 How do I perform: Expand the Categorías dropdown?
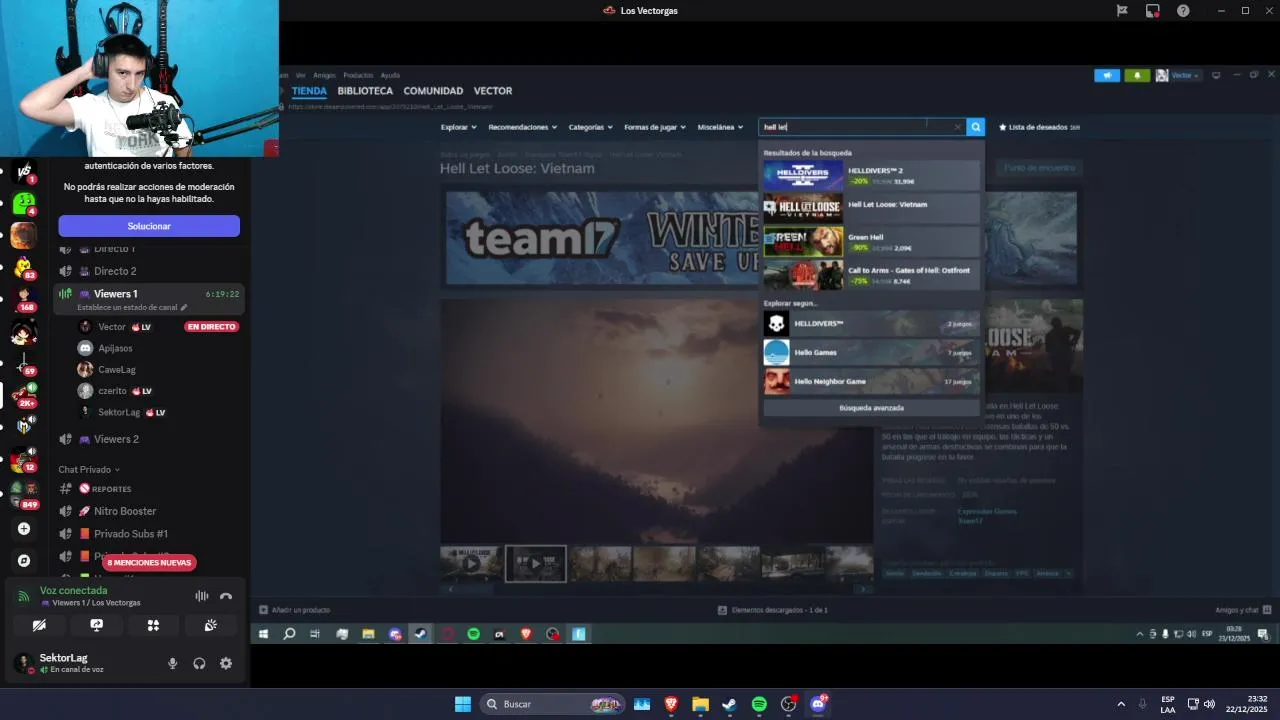(x=591, y=127)
